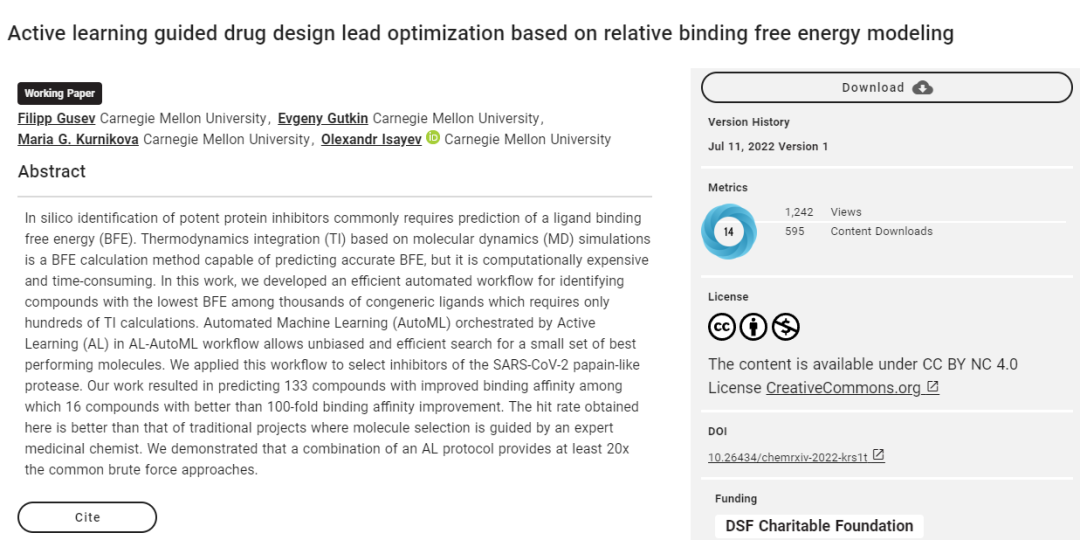Click external link icon next to CreativeCommons.org
The width and height of the screenshot is (1080, 540).
pyautogui.click(x=932, y=387)
